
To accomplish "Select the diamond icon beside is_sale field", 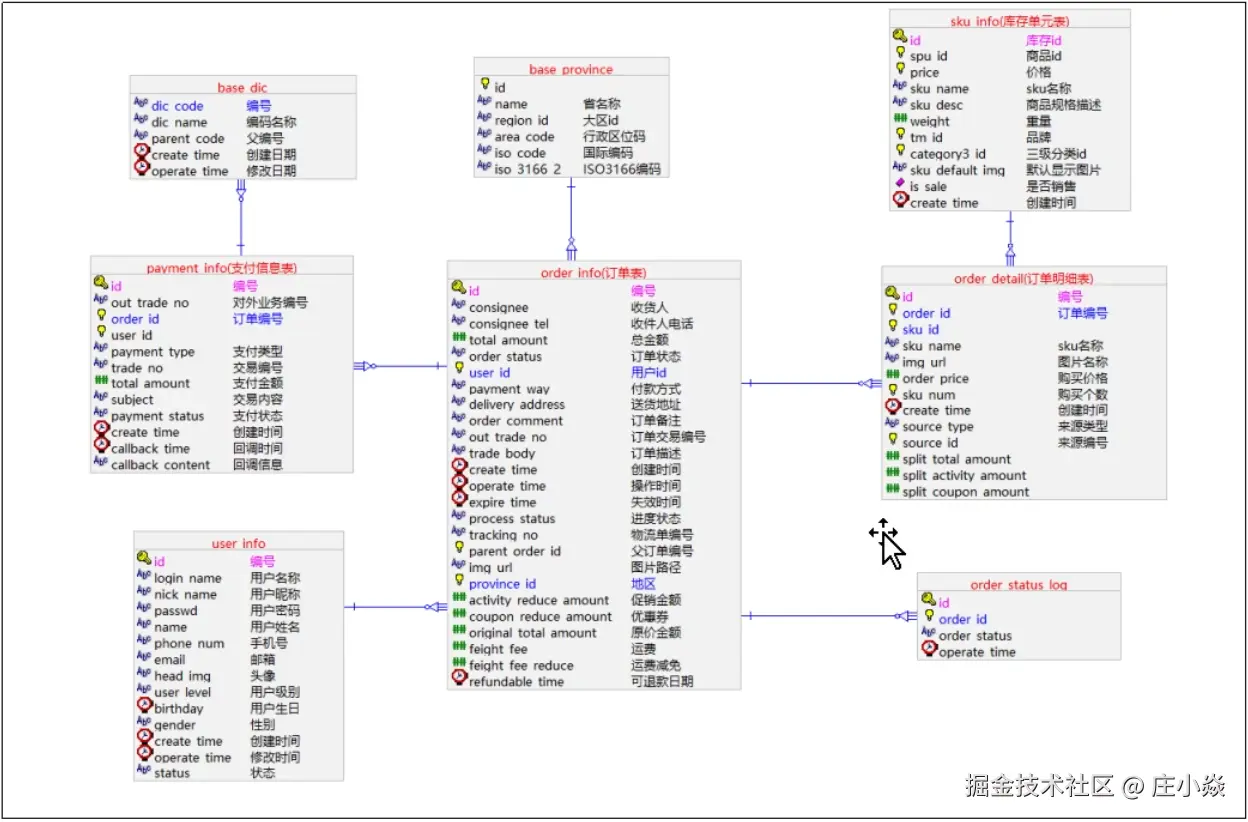I will click(x=900, y=185).
